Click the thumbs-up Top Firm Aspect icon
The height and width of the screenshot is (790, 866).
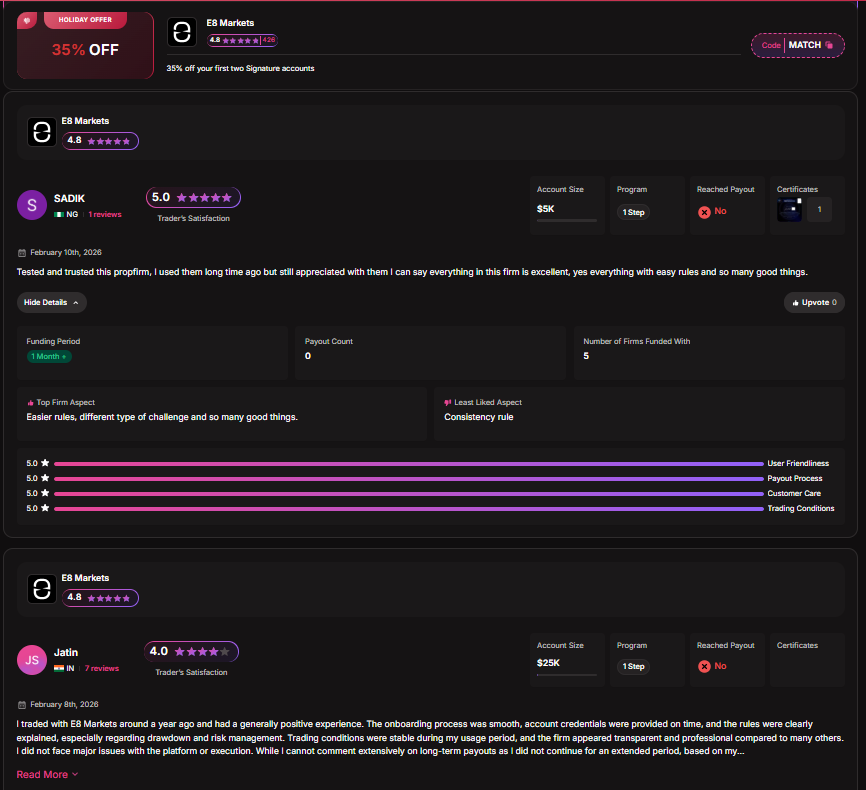[x=30, y=402]
